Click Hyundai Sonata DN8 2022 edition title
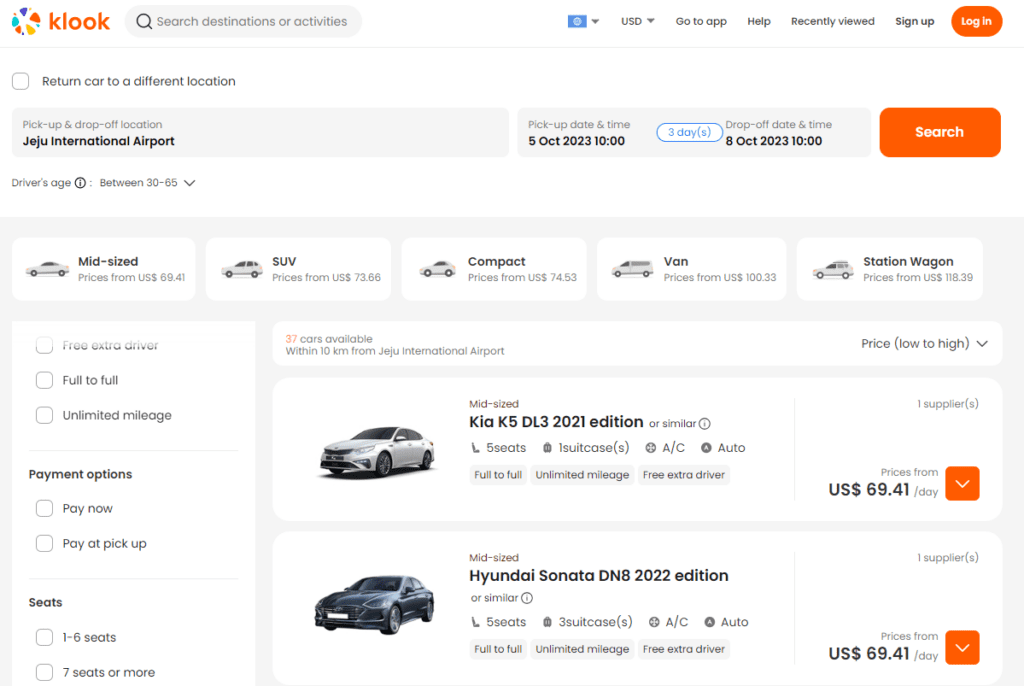Viewport: 1024px width, 686px height. 599,576
